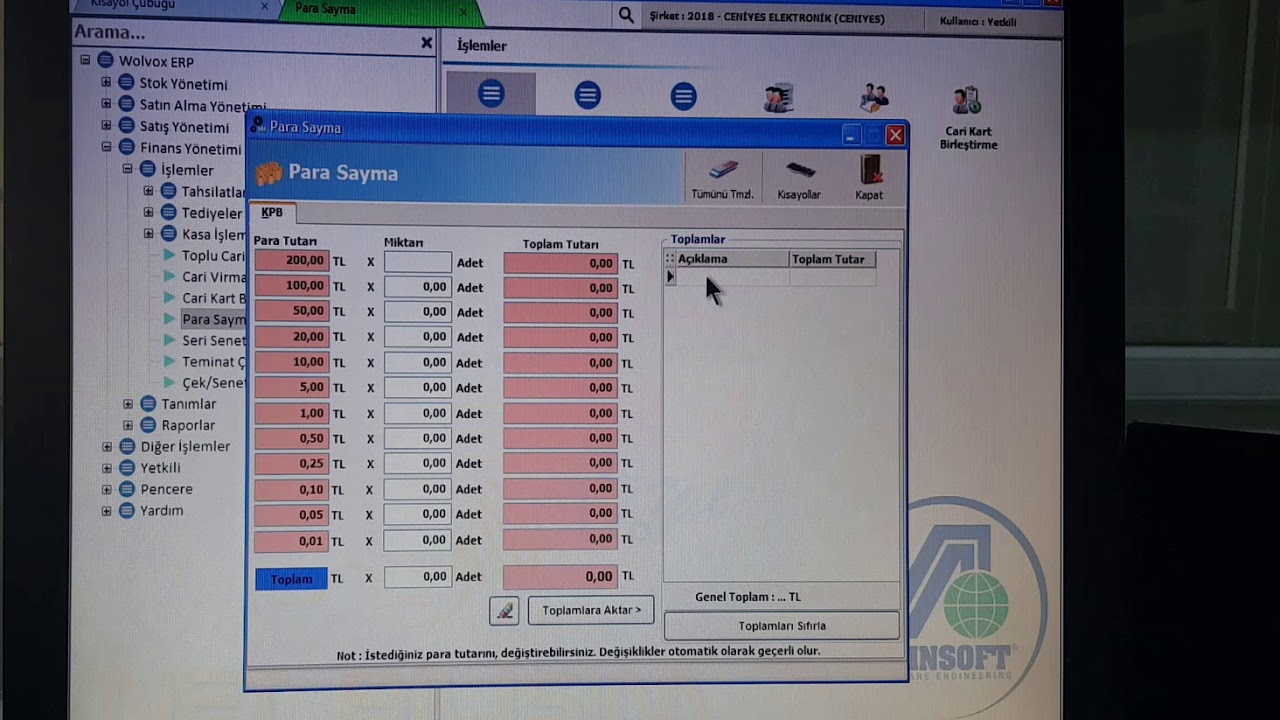
Task: Select Seri Senet tree item
Action: (213, 340)
